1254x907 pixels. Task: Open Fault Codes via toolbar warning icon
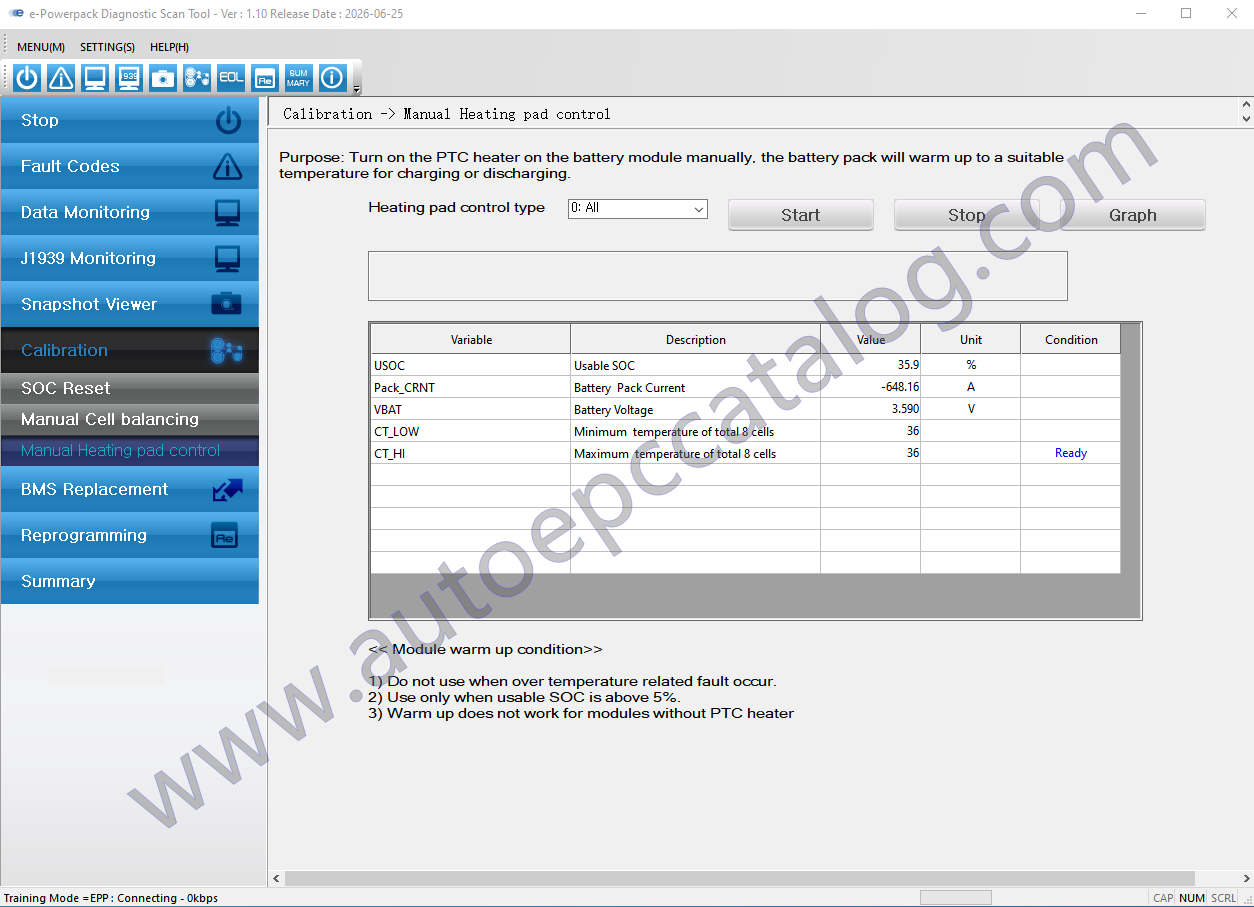61,78
